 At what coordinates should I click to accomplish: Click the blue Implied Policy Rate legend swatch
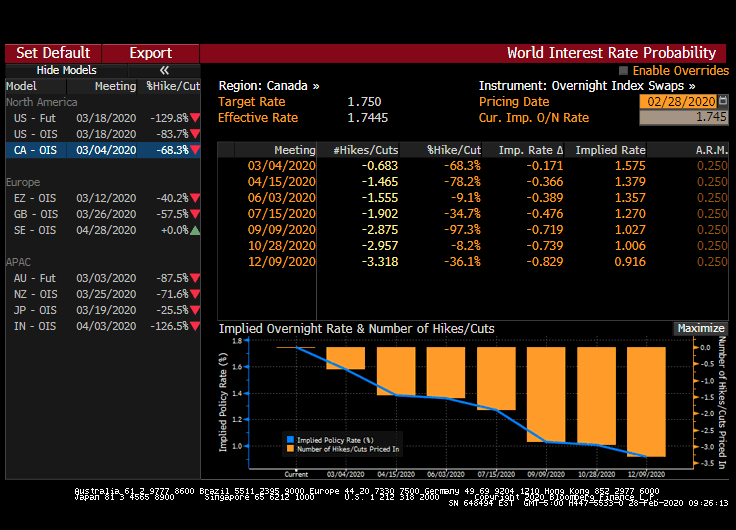[x=290, y=440]
